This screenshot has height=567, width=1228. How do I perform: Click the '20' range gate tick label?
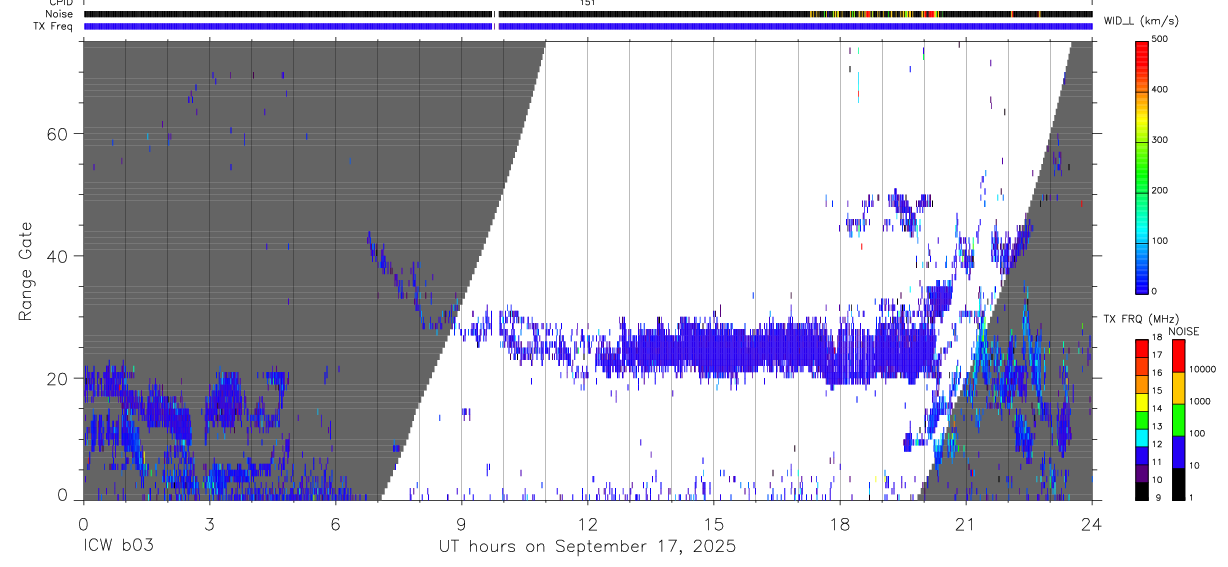56,378
